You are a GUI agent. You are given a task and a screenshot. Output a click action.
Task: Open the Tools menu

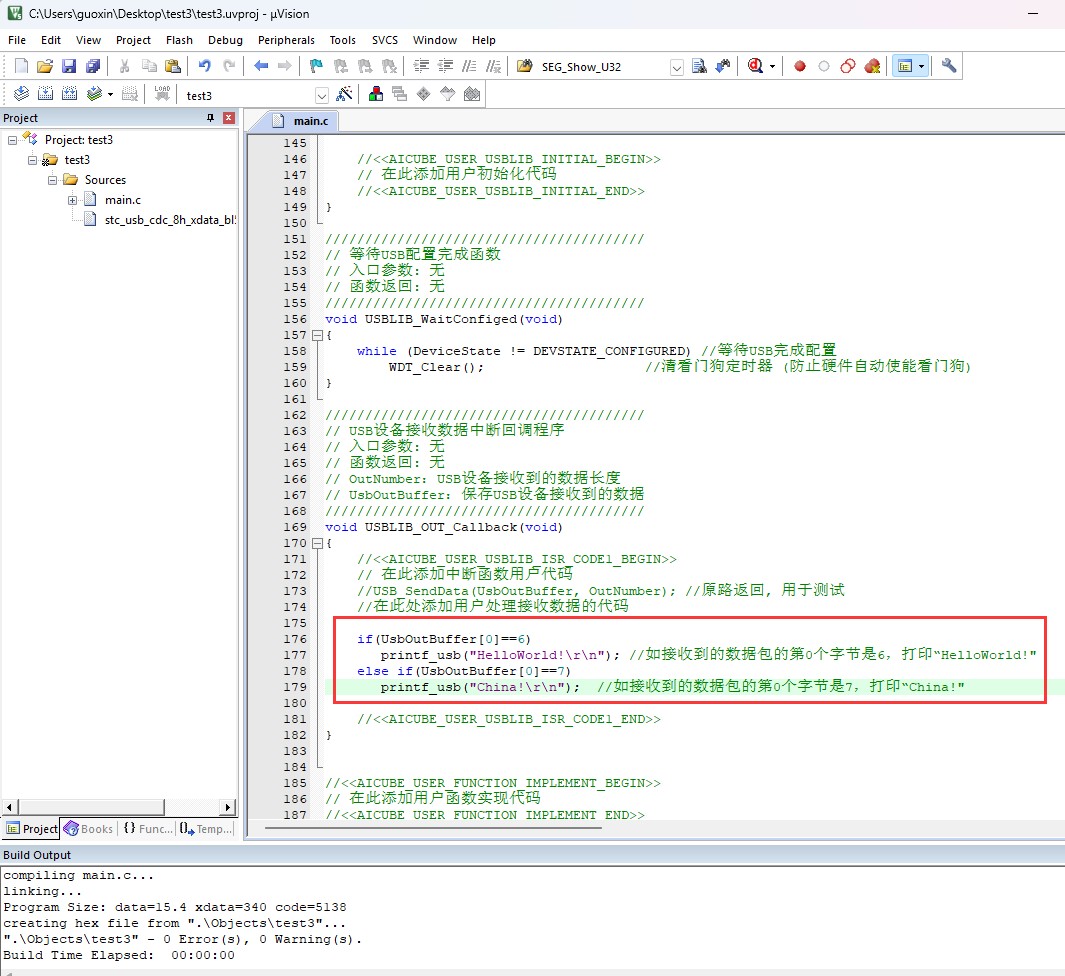(342, 40)
